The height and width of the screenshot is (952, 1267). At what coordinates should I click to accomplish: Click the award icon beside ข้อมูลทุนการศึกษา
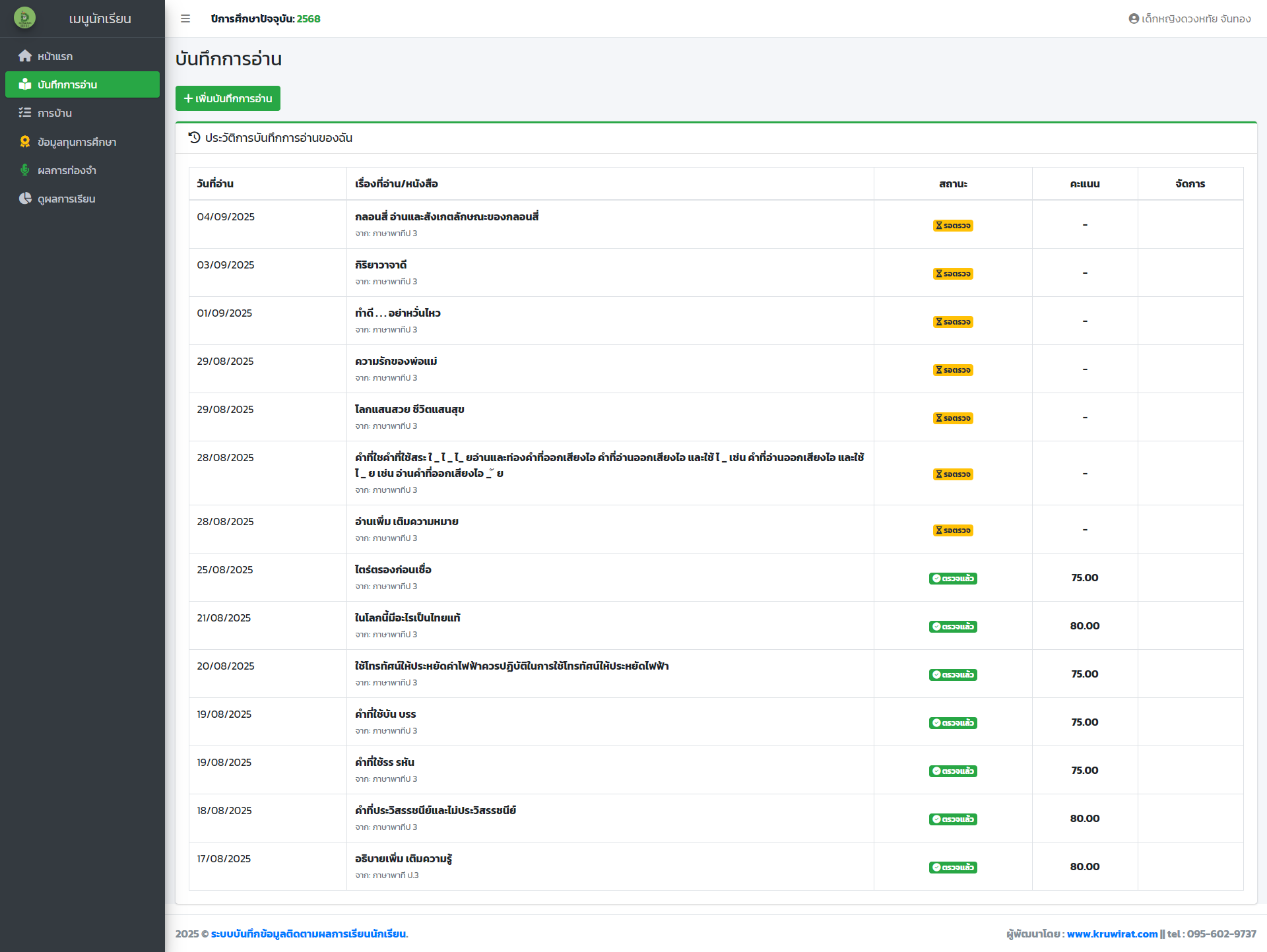pyautogui.click(x=25, y=142)
